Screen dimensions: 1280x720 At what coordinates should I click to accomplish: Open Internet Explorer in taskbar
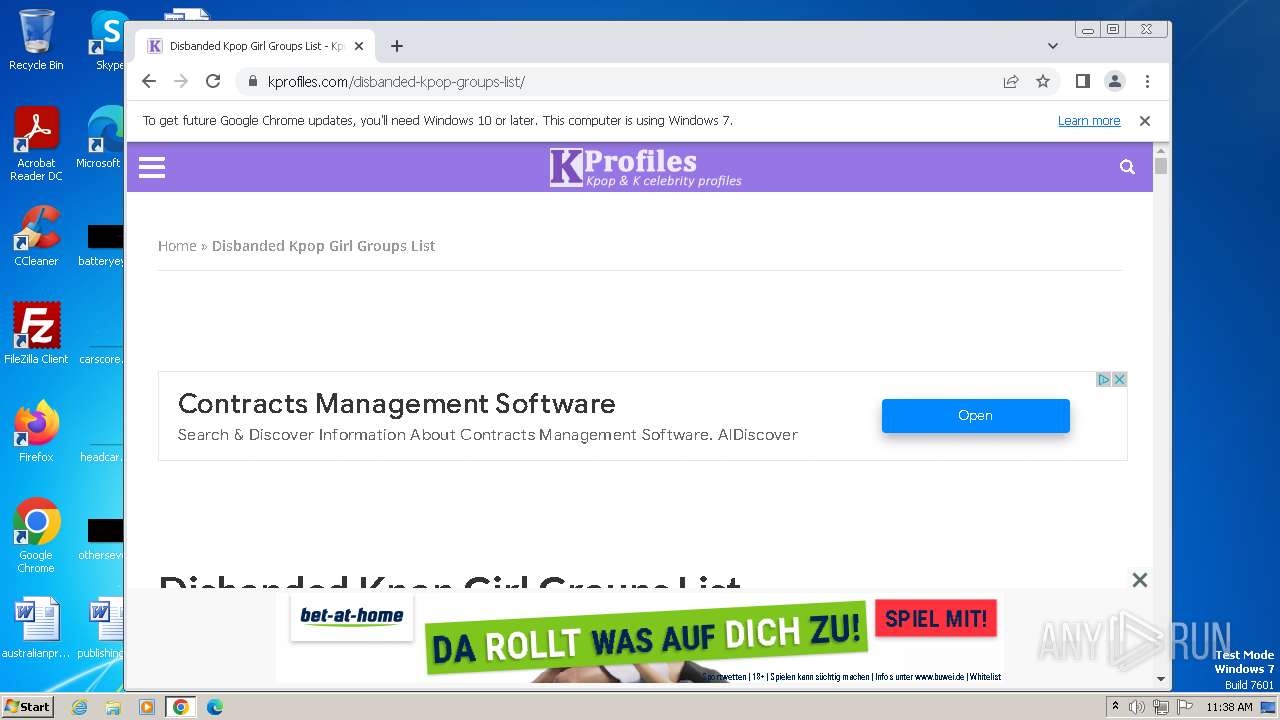point(79,707)
